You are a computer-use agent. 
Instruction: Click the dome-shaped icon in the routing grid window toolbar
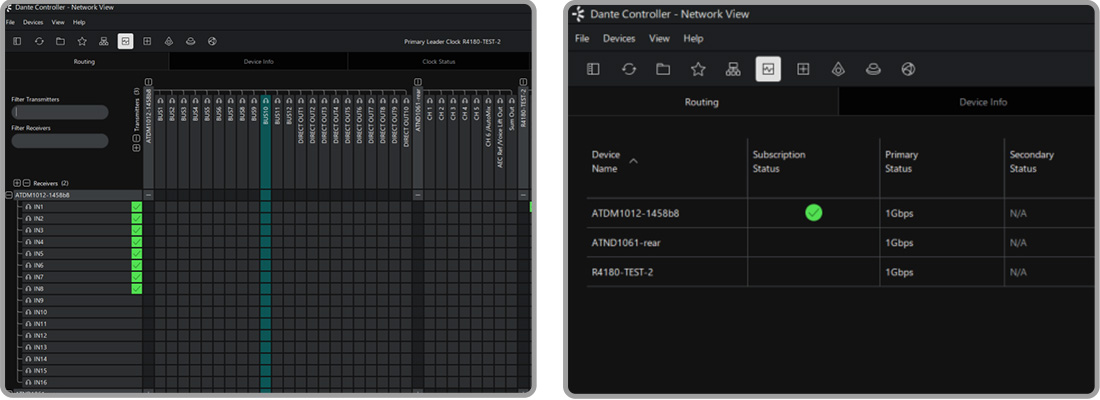click(190, 41)
